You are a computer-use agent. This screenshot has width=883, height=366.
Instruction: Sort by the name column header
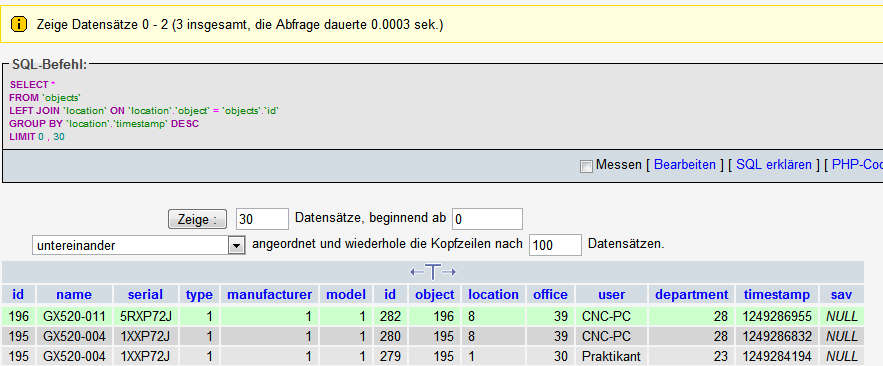pos(74,294)
